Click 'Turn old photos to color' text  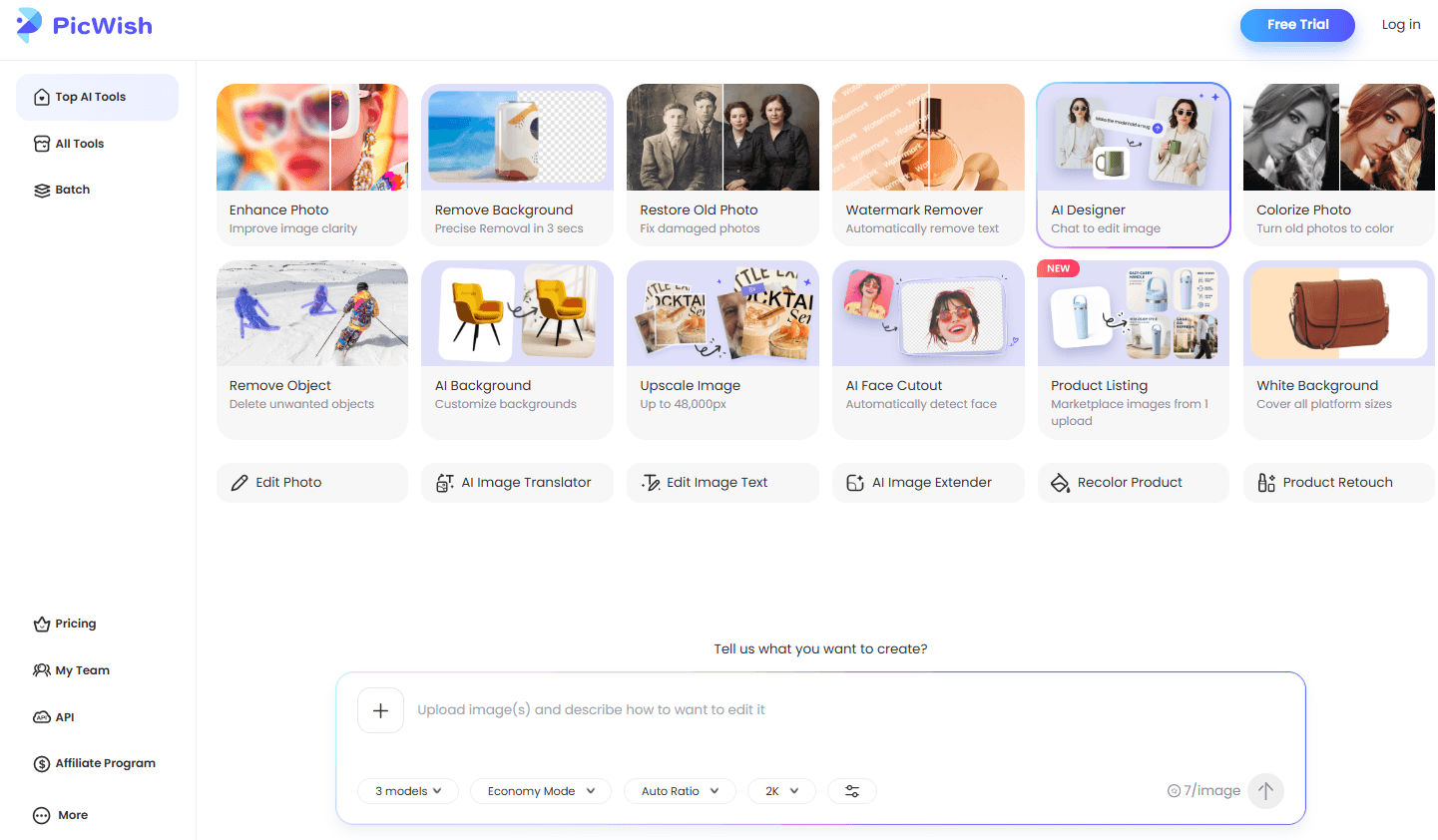[x=1325, y=228]
